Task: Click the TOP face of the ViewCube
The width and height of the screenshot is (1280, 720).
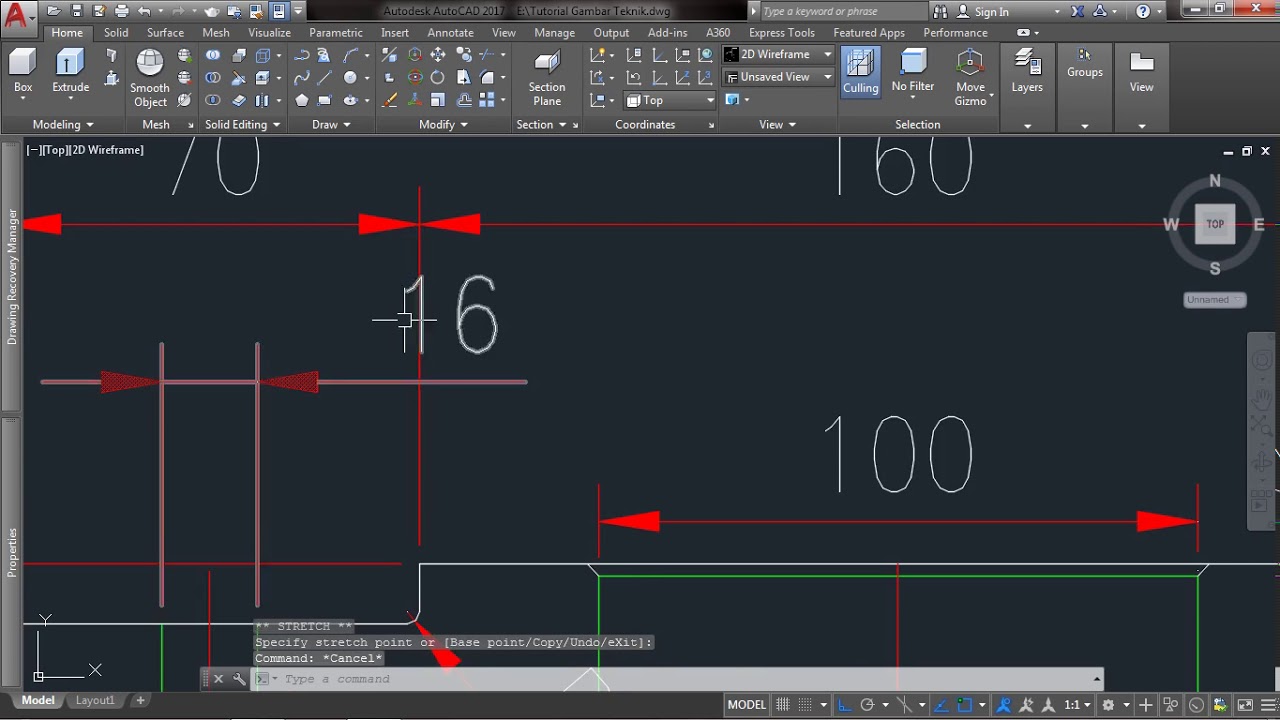Action: click(x=1215, y=224)
